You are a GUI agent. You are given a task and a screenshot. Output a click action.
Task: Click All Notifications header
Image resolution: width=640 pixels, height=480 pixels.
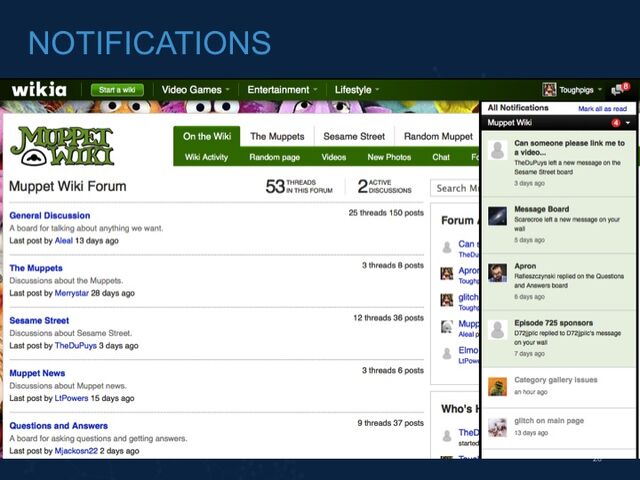518,108
